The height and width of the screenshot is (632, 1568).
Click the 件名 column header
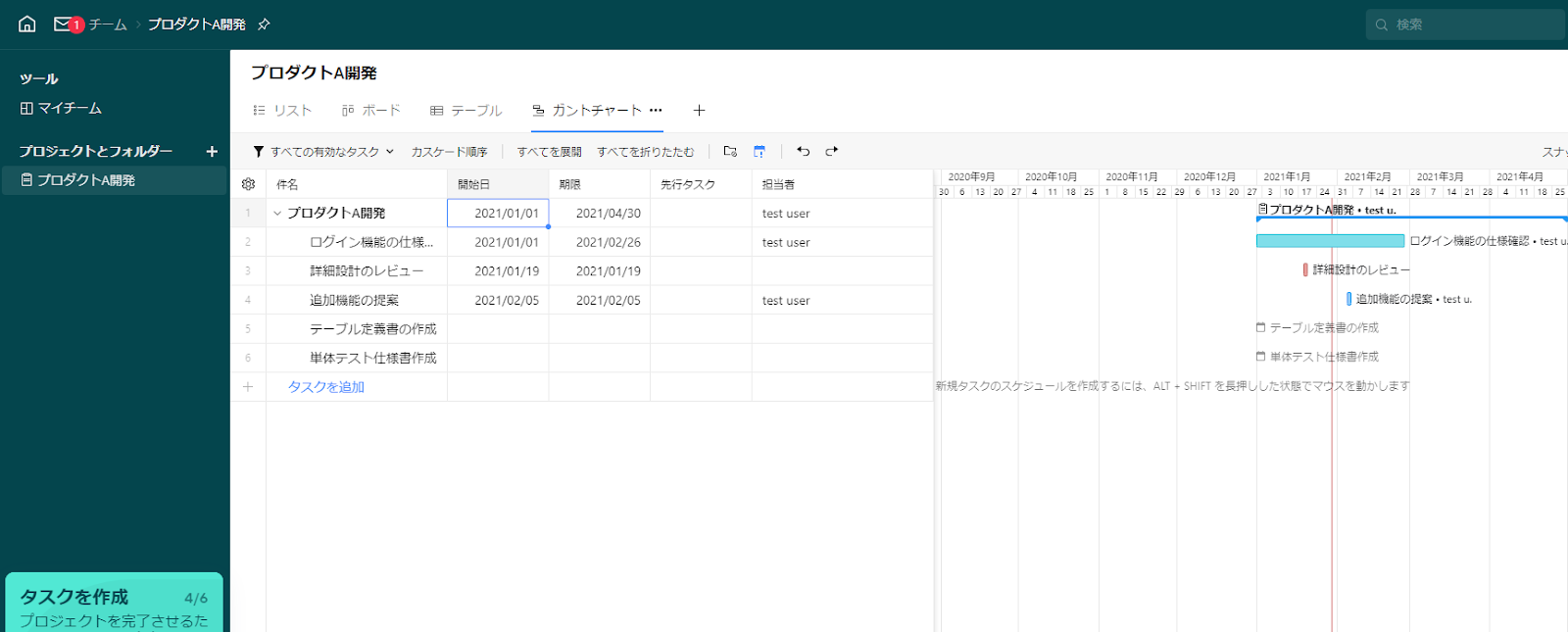click(x=357, y=184)
